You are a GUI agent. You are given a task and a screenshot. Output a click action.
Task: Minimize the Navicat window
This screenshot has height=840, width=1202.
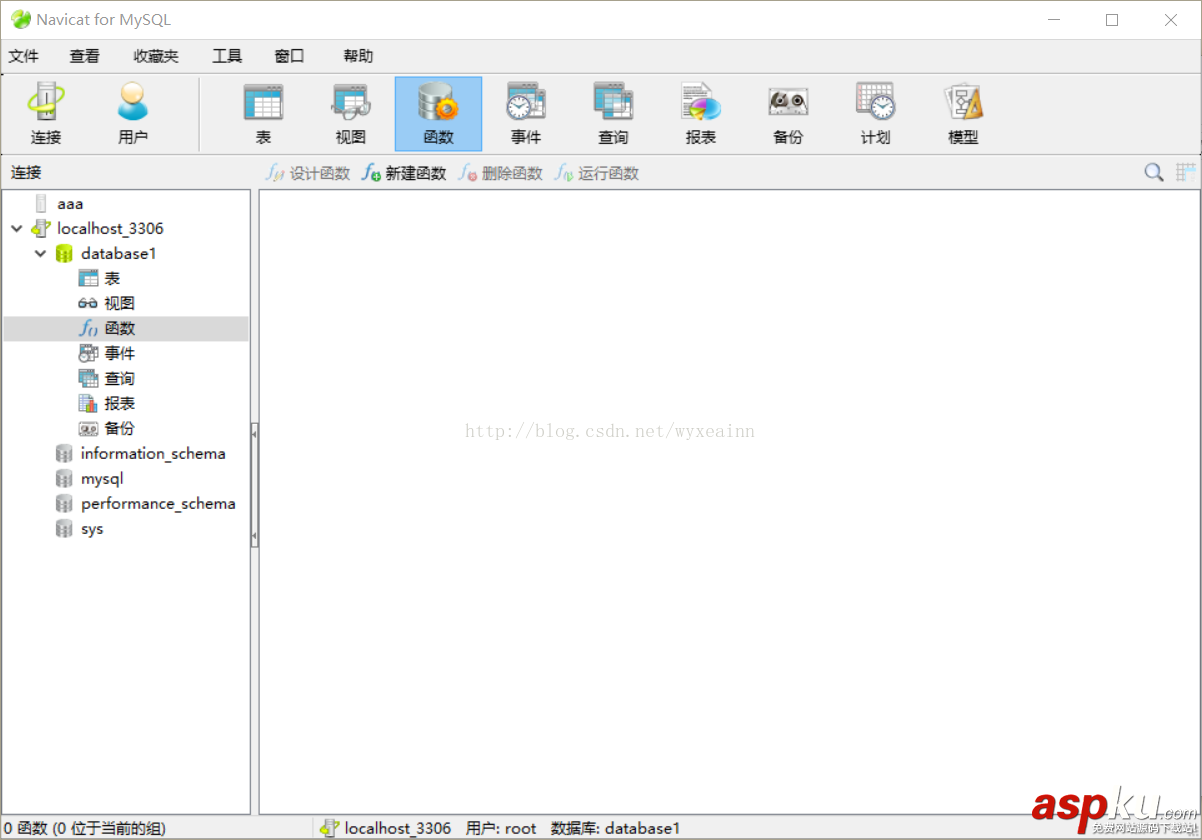[x=1053, y=20]
